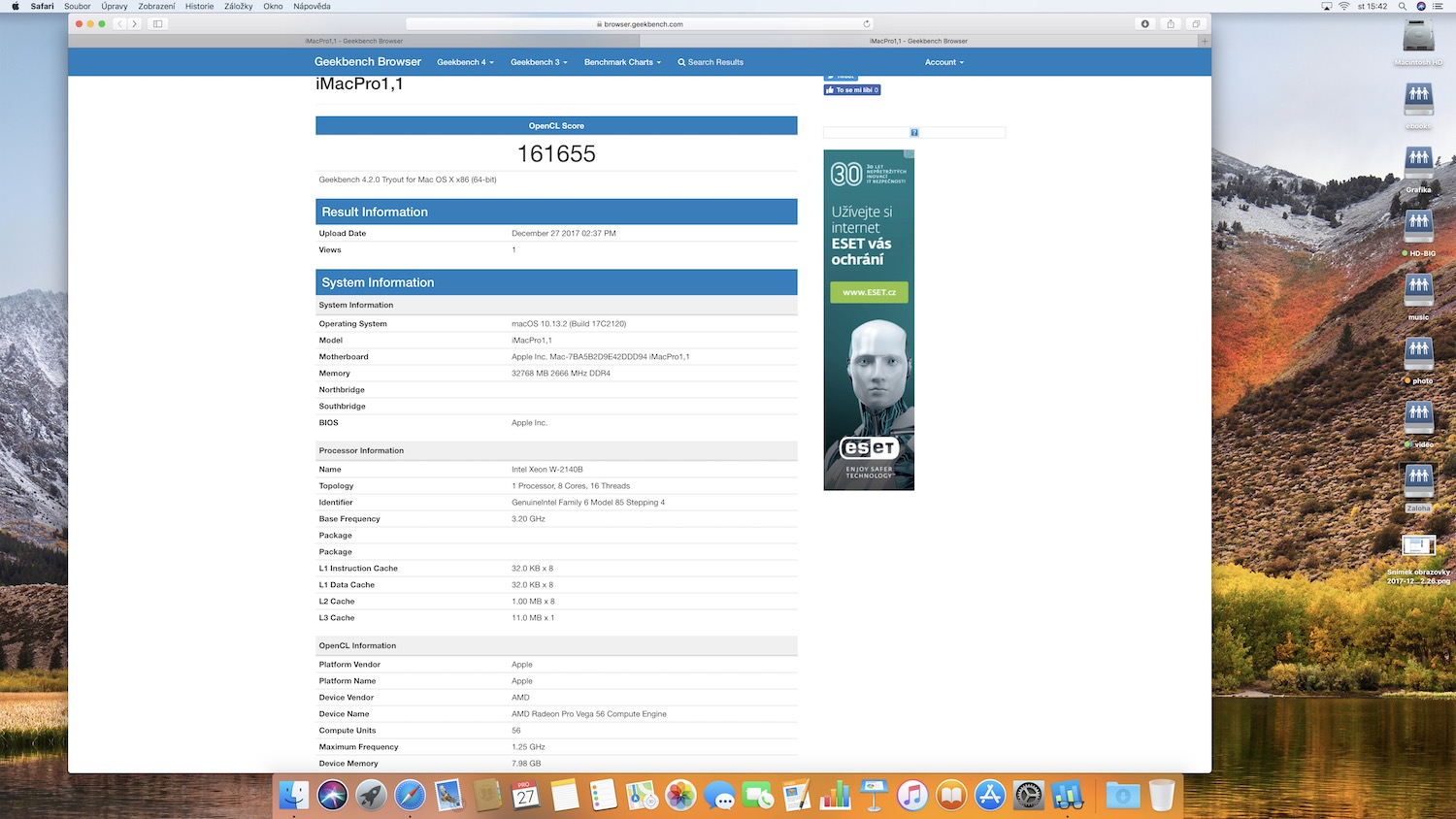Launch Siri from the Dock

(x=332, y=796)
